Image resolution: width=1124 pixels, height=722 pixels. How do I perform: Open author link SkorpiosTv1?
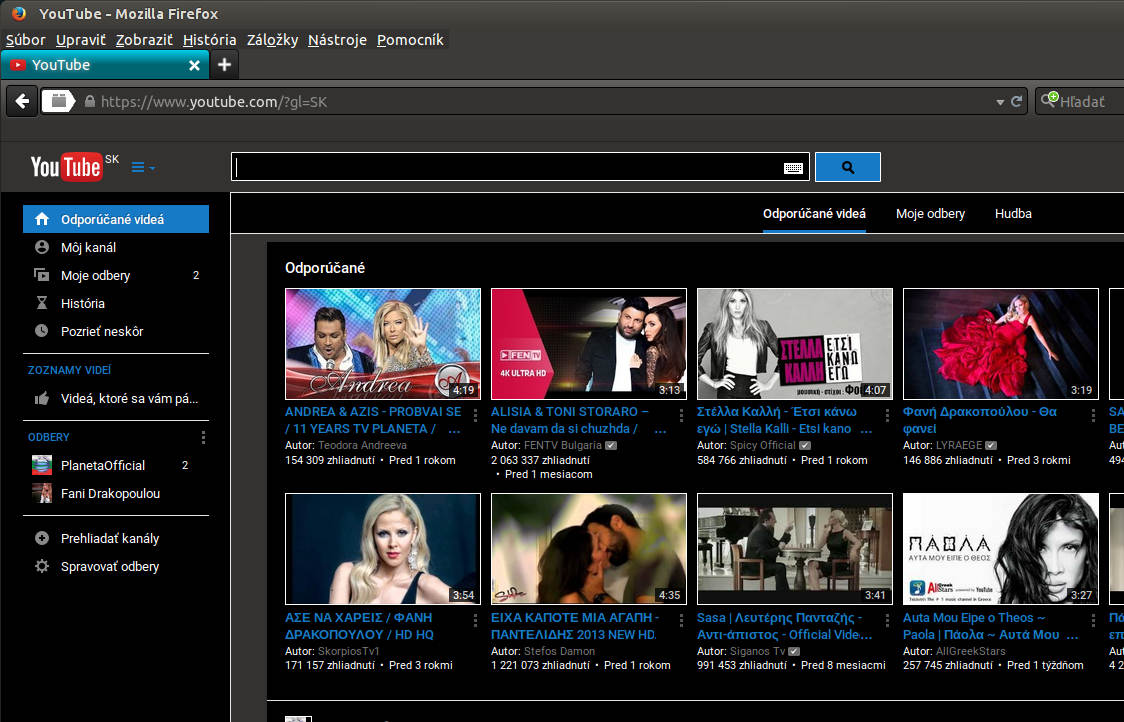pyautogui.click(x=348, y=651)
